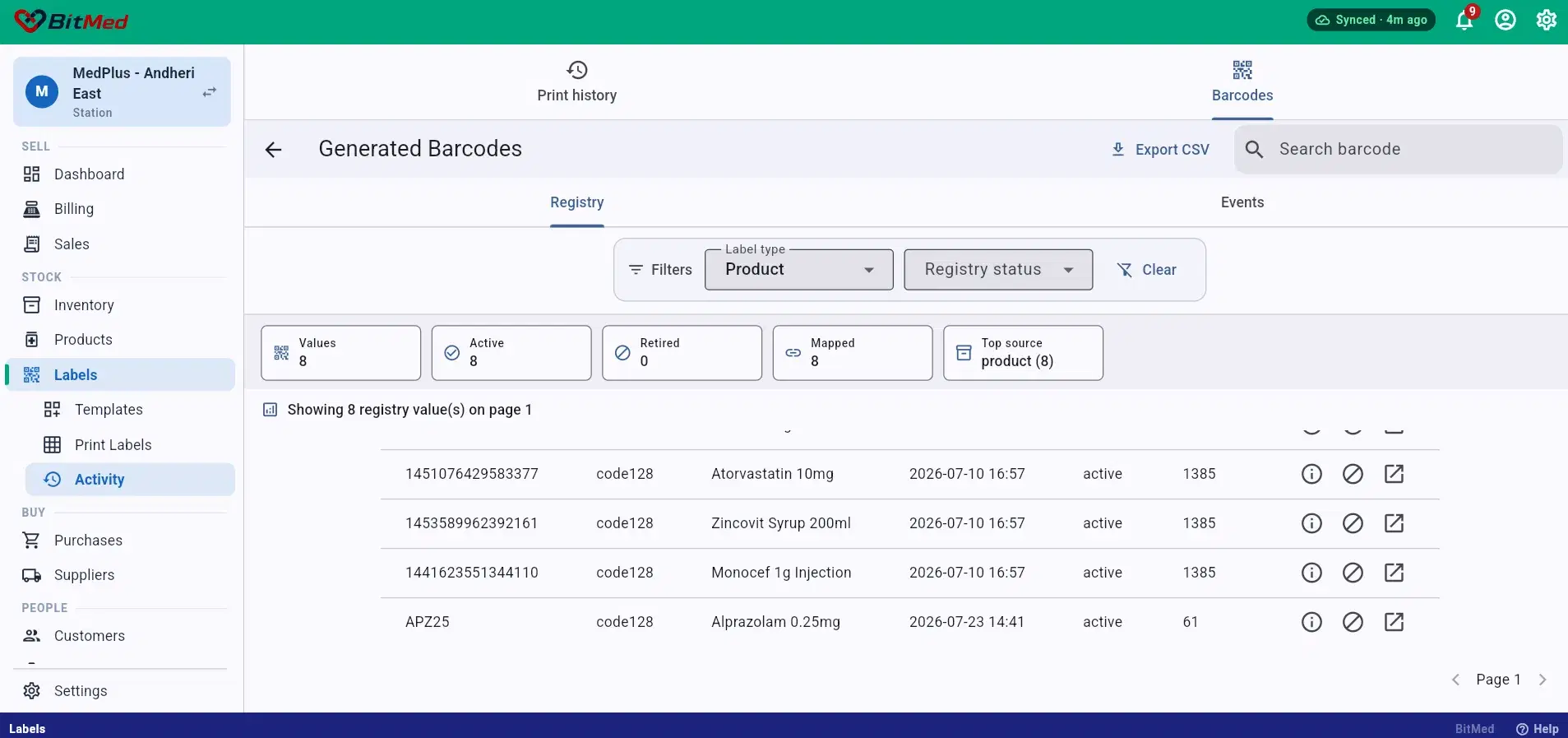Open Purchases in sidebar

(x=122, y=541)
